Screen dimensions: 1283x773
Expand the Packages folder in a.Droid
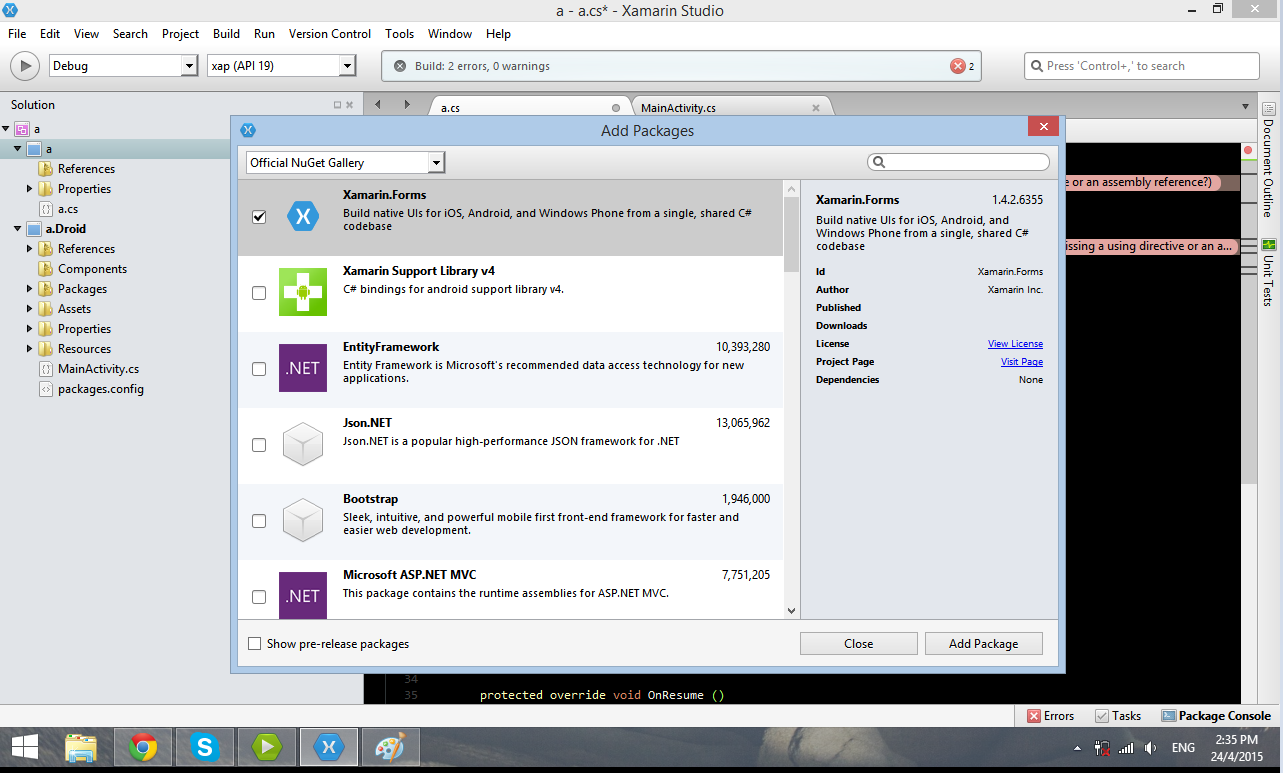[x=29, y=289]
